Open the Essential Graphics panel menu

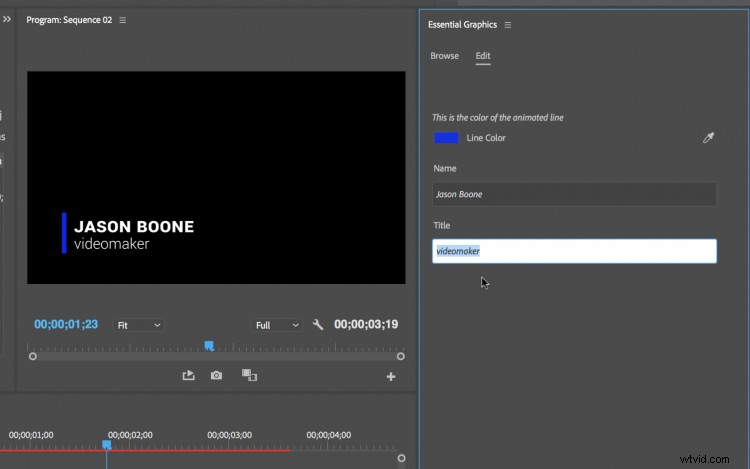[507, 25]
